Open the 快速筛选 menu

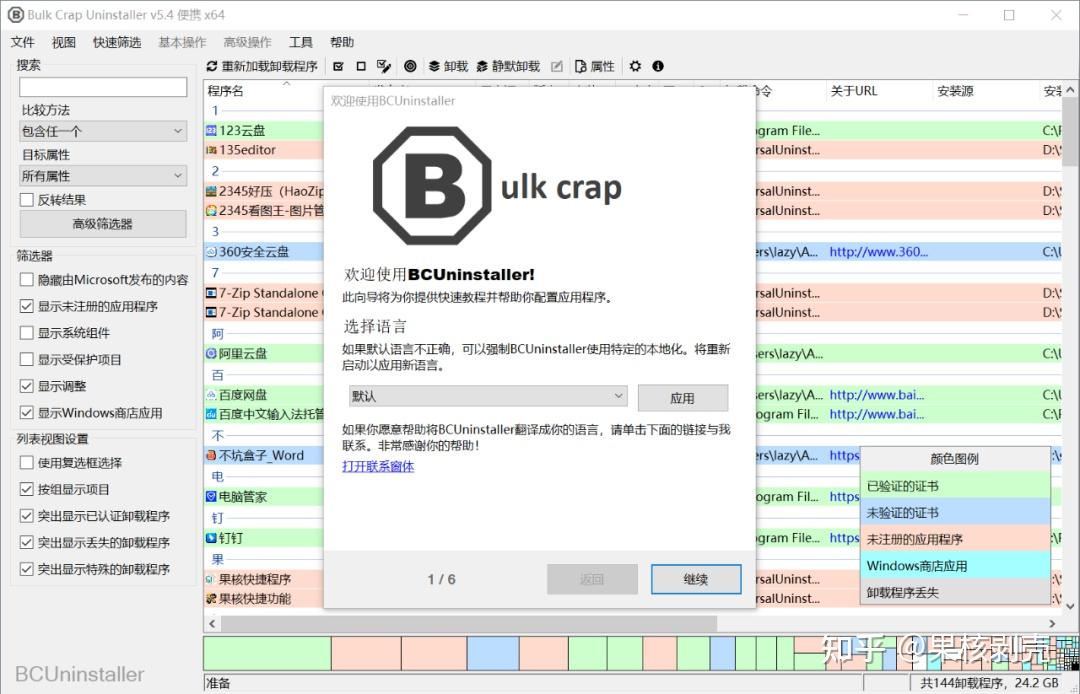point(115,42)
